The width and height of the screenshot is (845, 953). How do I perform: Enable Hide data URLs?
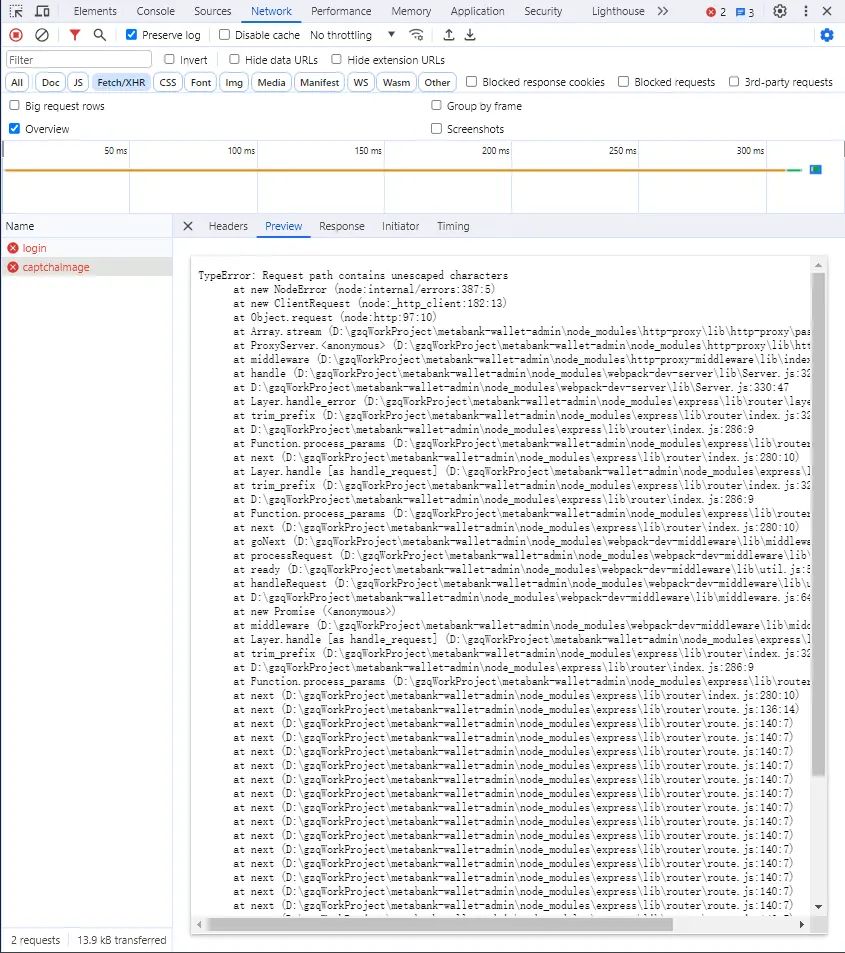pos(234,59)
